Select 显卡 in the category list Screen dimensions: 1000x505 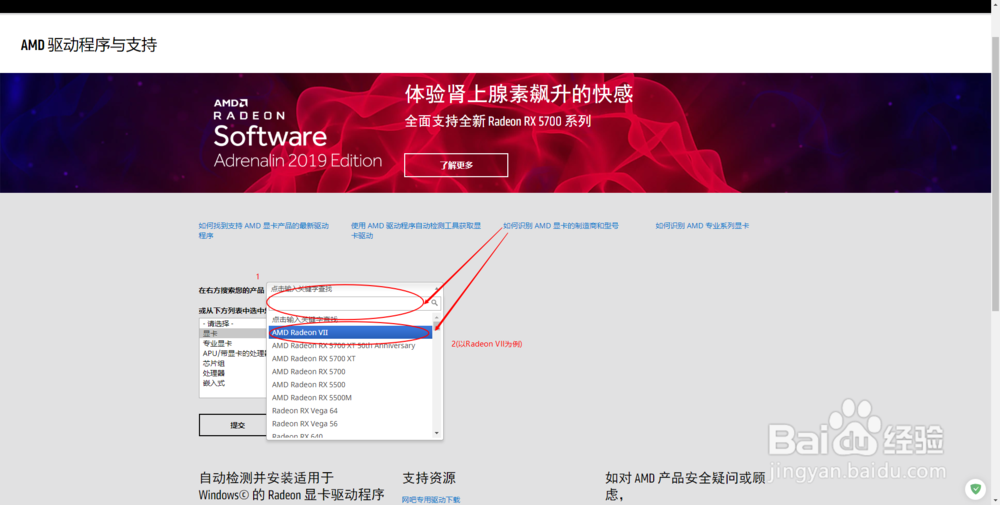pyautogui.click(x=233, y=333)
